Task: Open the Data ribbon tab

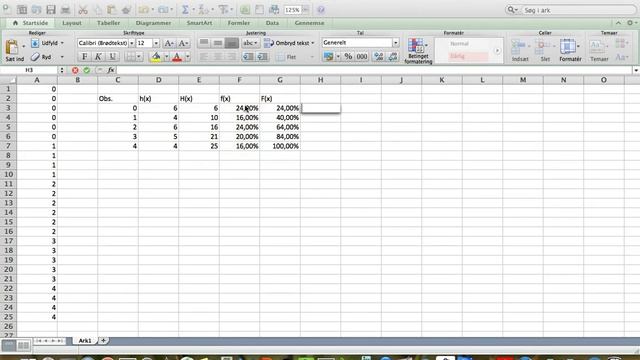Action: (x=272, y=23)
